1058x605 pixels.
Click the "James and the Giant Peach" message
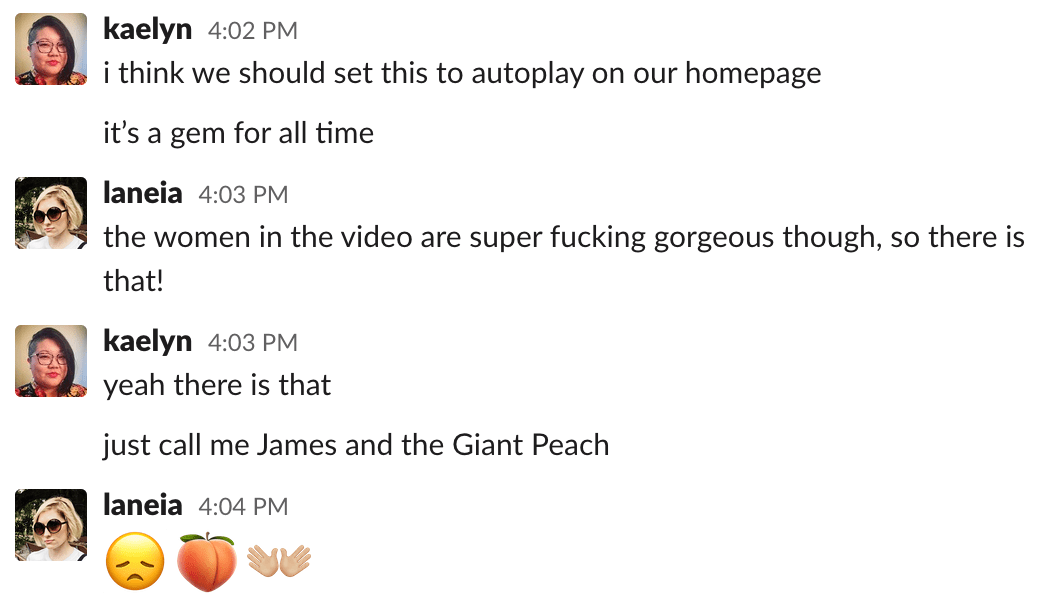coord(356,446)
